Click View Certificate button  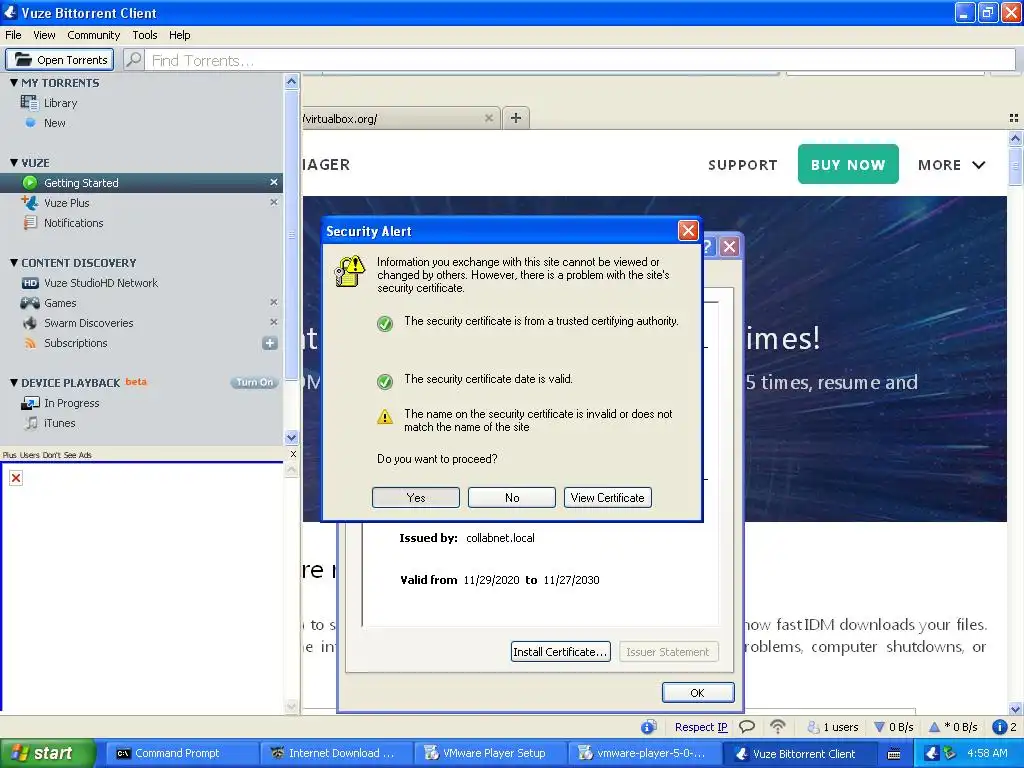click(x=607, y=498)
